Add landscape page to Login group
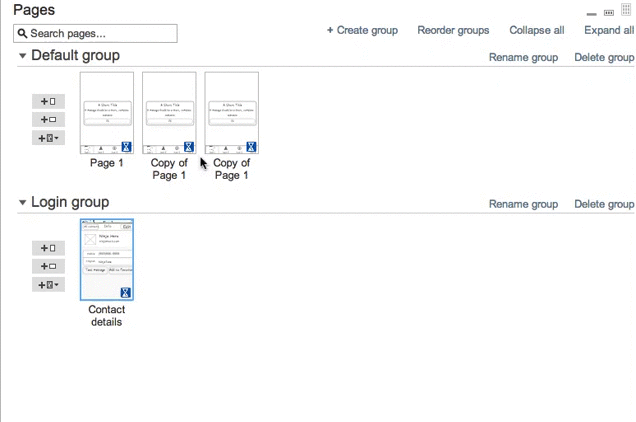636x422 pixels. 48,266
